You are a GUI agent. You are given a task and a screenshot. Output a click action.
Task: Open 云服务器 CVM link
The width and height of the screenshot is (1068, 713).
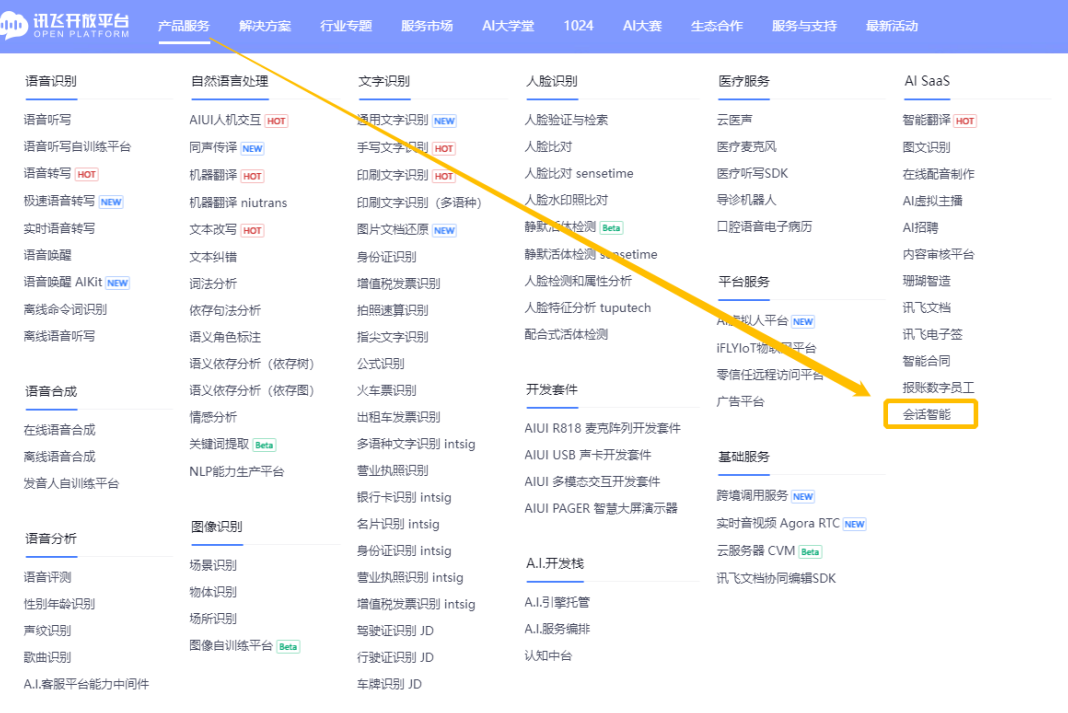pyautogui.click(x=754, y=551)
